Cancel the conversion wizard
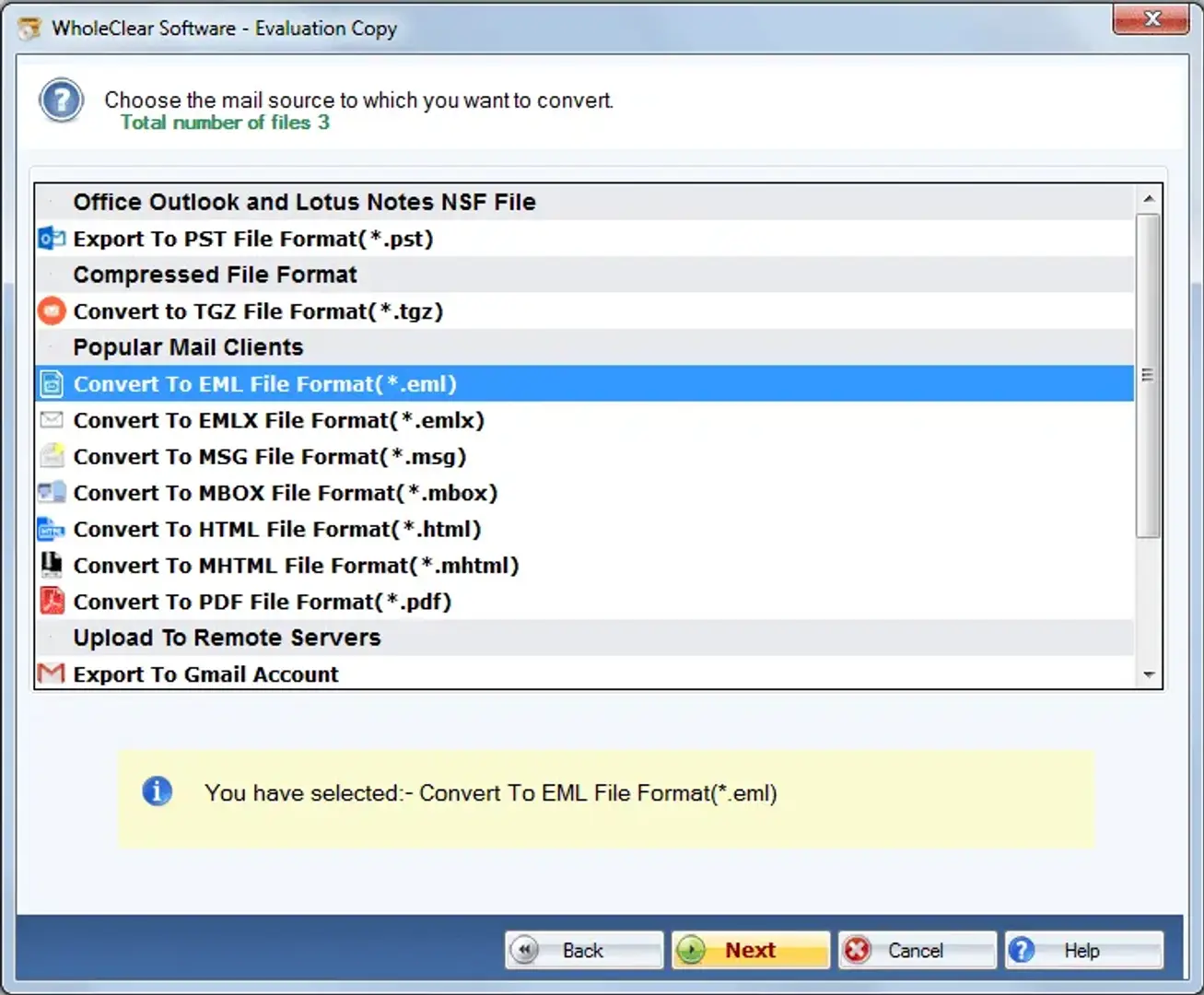 click(x=916, y=950)
